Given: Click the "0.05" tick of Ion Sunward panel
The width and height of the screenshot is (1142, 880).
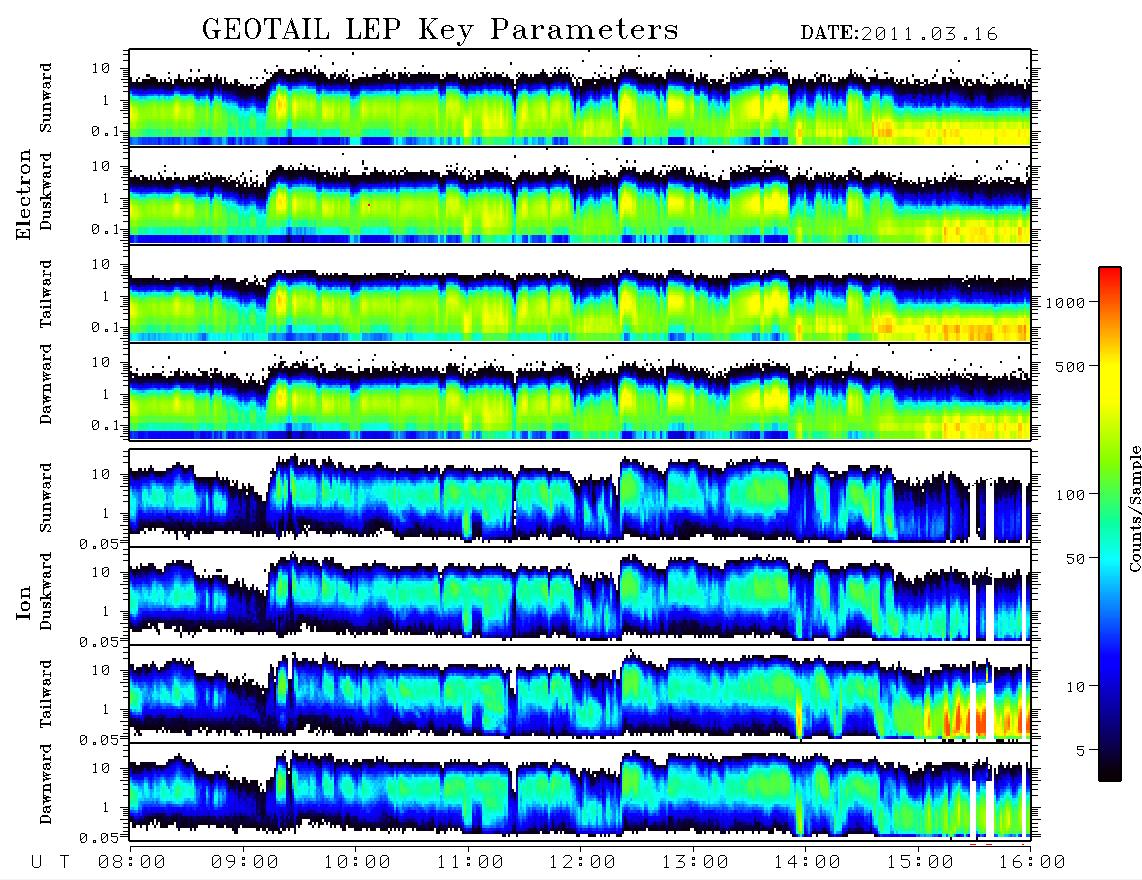Looking at the screenshot, I should click(x=99, y=543).
